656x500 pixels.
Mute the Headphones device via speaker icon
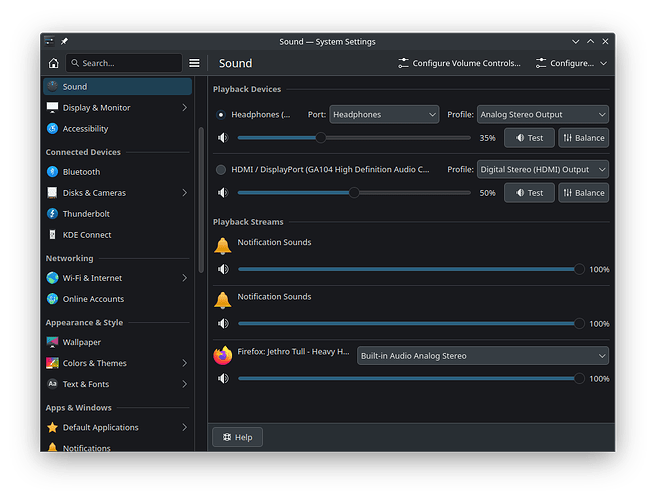click(222, 138)
